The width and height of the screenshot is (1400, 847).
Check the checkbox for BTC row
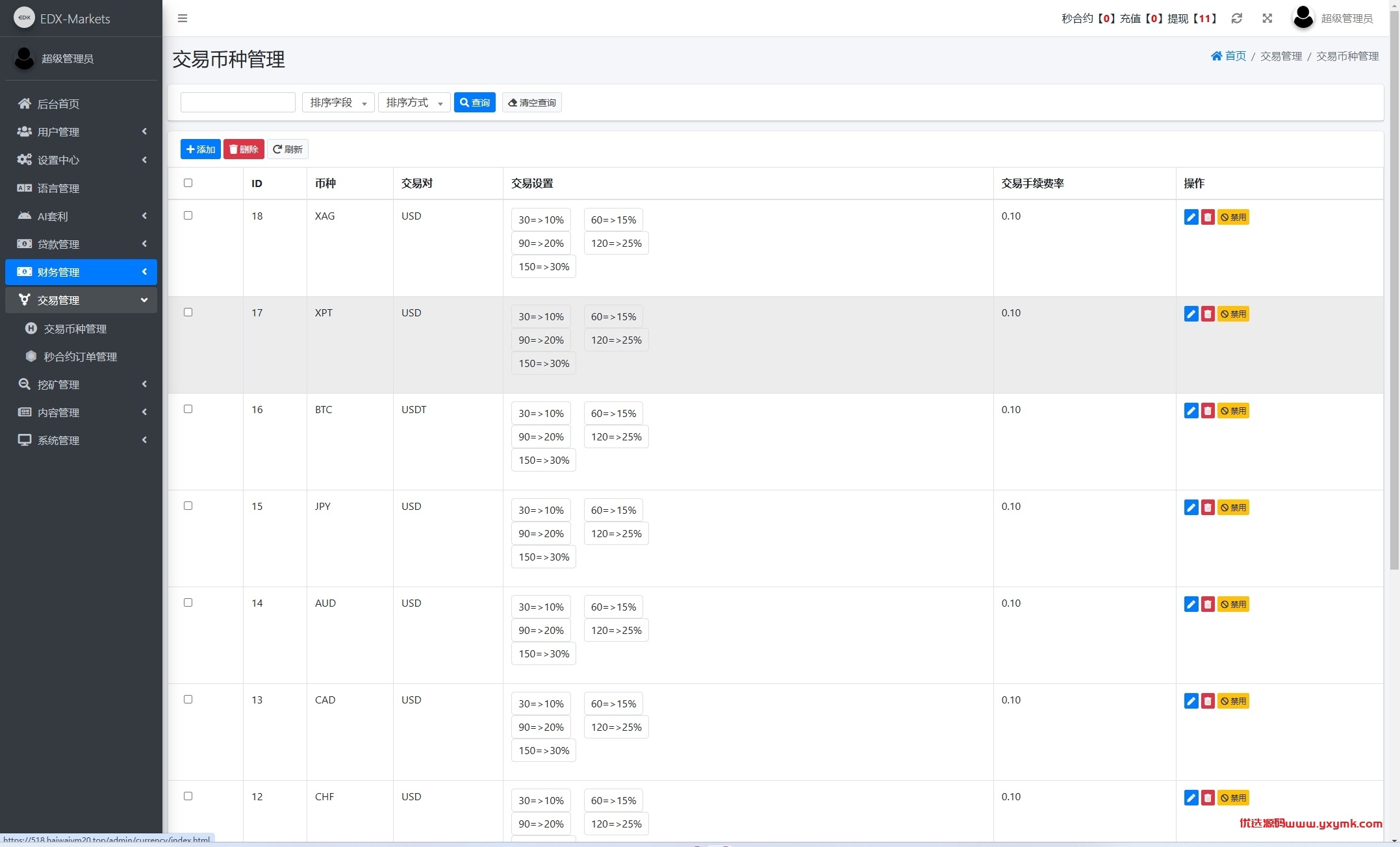pyautogui.click(x=188, y=409)
